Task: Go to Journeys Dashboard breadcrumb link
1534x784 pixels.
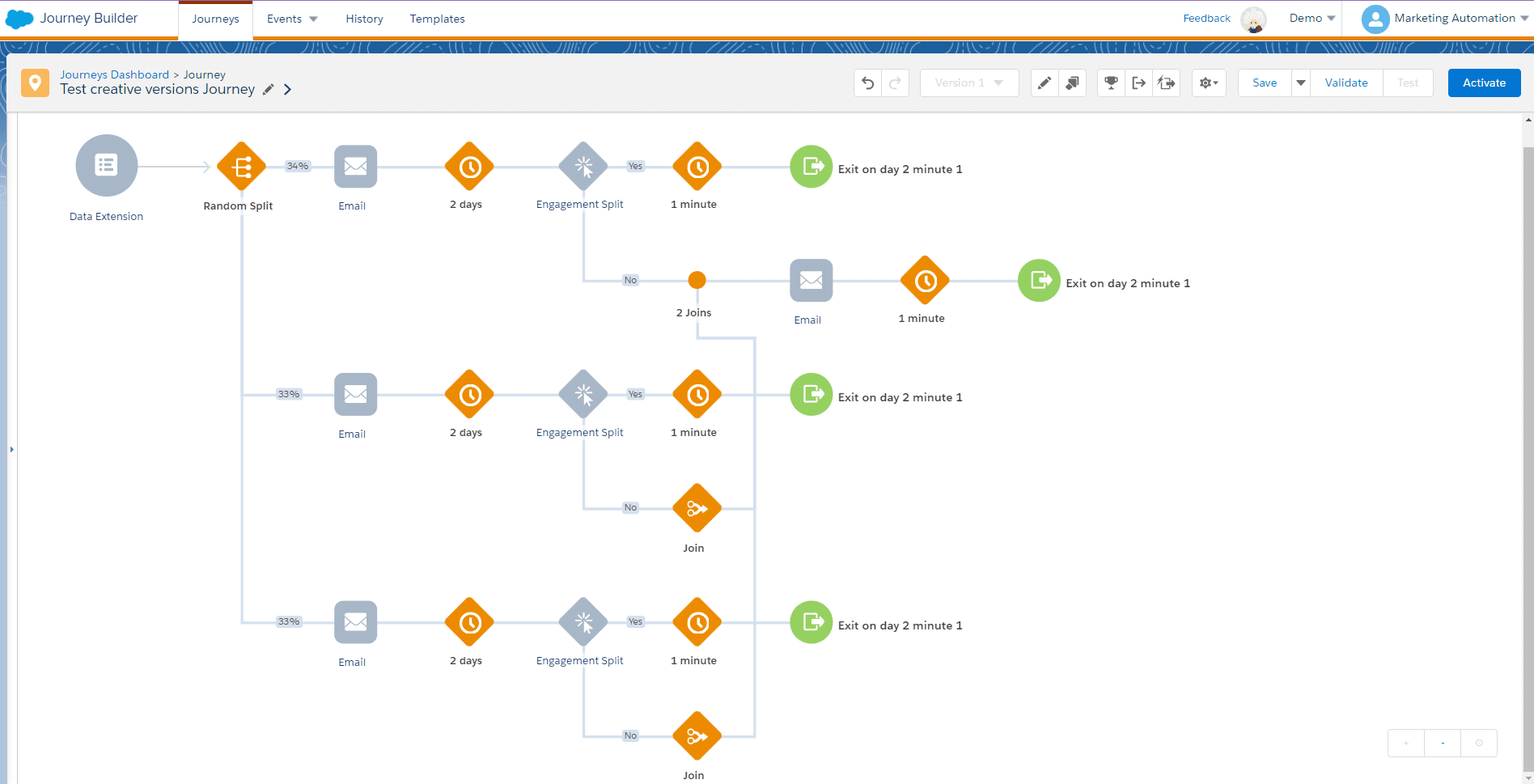Action: [x=114, y=74]
